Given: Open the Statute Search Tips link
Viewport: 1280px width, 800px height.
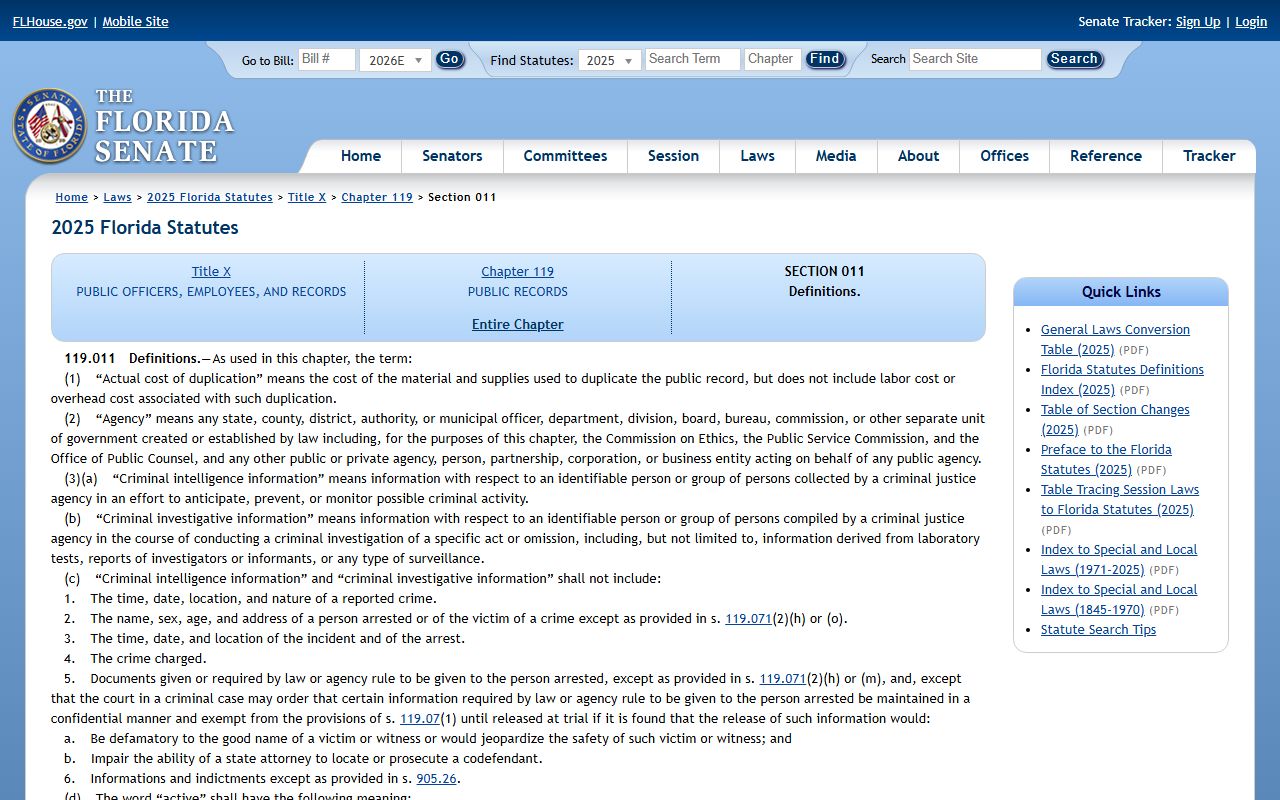Looking at the screenshot, I should [x=1098, y=630].
